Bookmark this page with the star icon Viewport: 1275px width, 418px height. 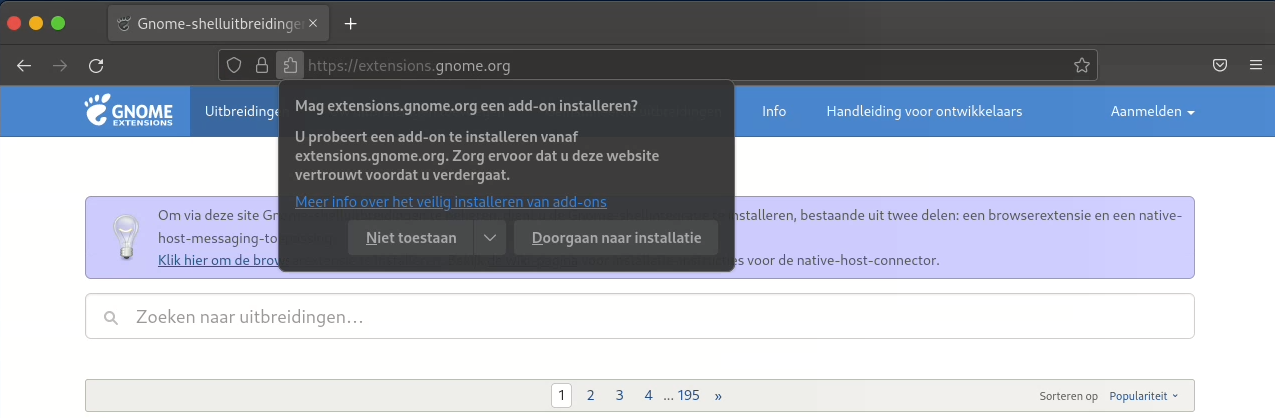click(x=1081, y=66)
